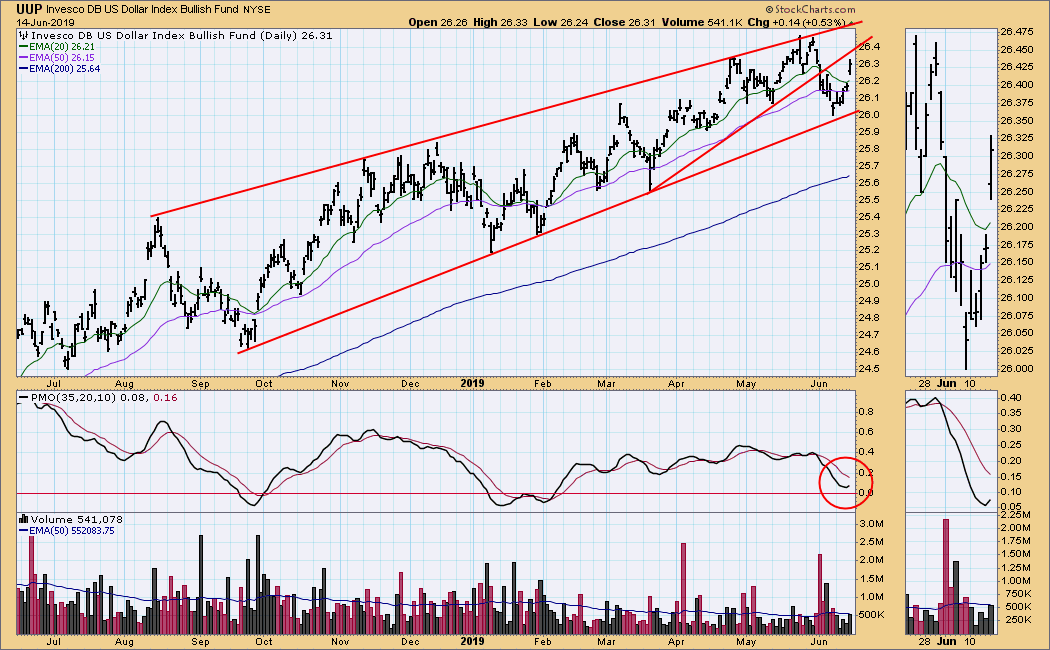Viewport: 1050px width, 650px height.
Task: Click the black PMO legend line swatch
Action: coord(23,398)
